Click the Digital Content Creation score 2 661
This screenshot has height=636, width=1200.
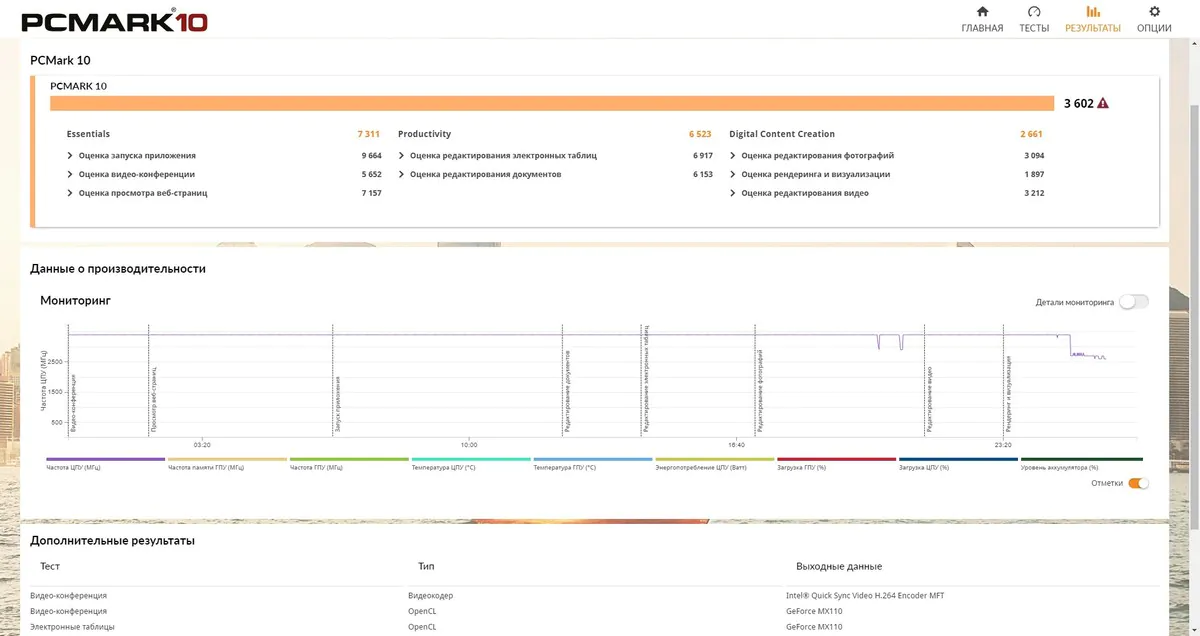(x=1031, y=134)
